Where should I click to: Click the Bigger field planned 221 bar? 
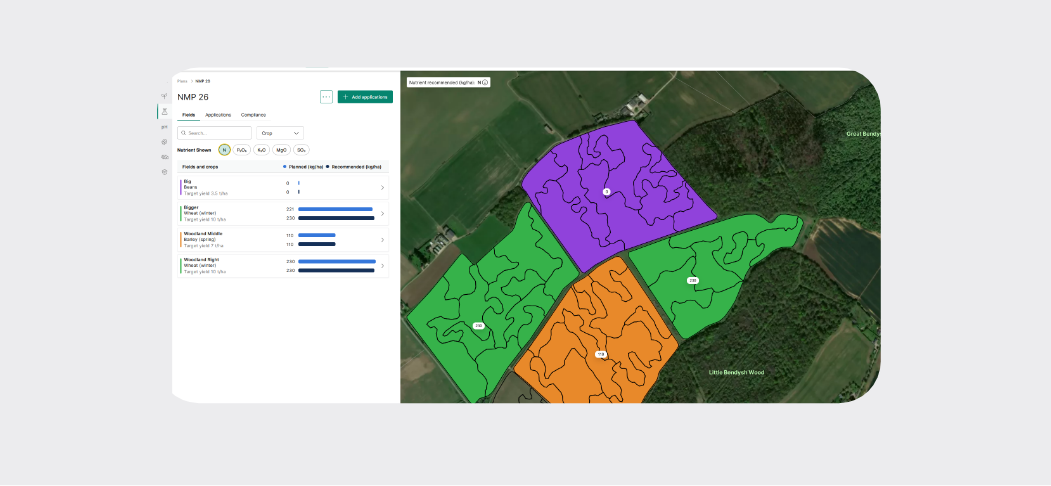pos(335,209)
